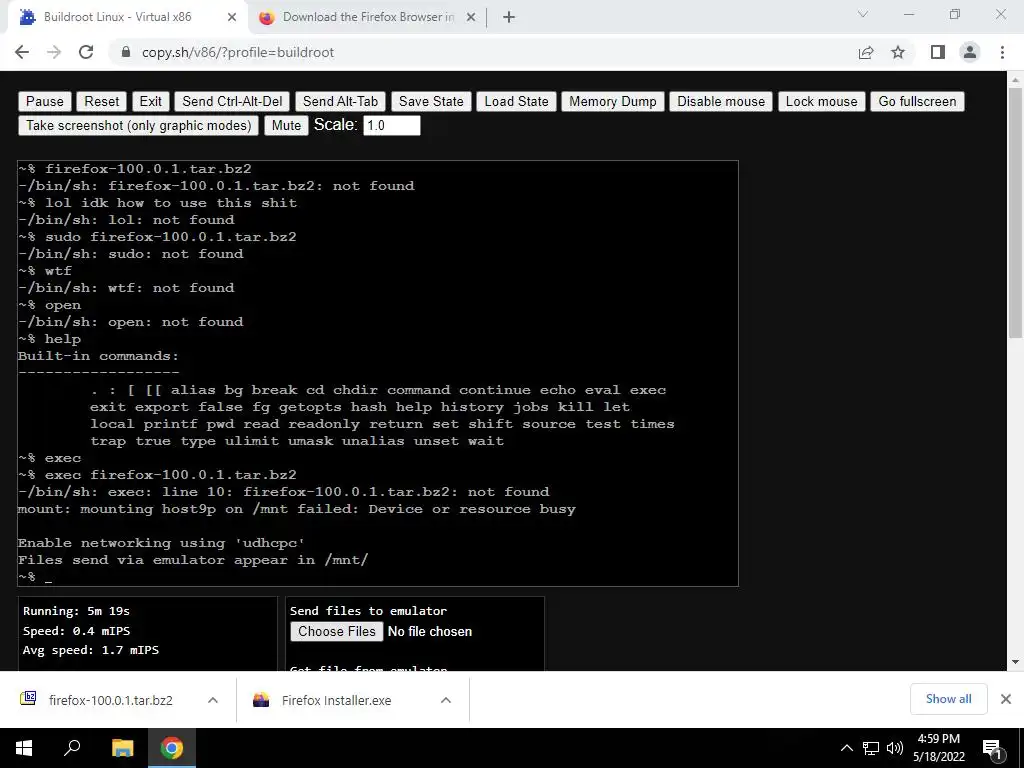This screenshot has width=1024, height=768.
Task: Click Chrome icon in taskbar
Action: pyautogui.click(x=172, y=748)
